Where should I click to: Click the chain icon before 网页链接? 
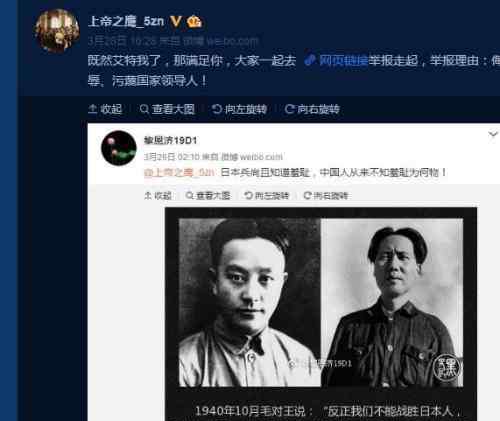[310, 60]
